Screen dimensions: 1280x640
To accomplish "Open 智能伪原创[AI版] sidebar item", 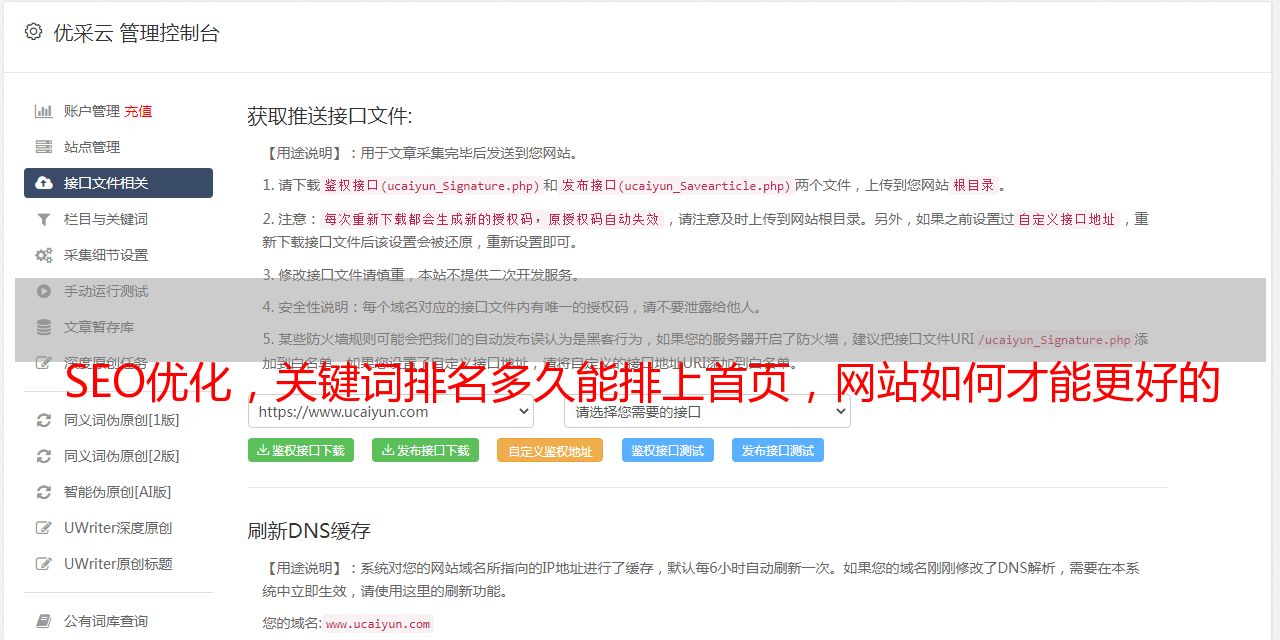I will coord(118,492).
